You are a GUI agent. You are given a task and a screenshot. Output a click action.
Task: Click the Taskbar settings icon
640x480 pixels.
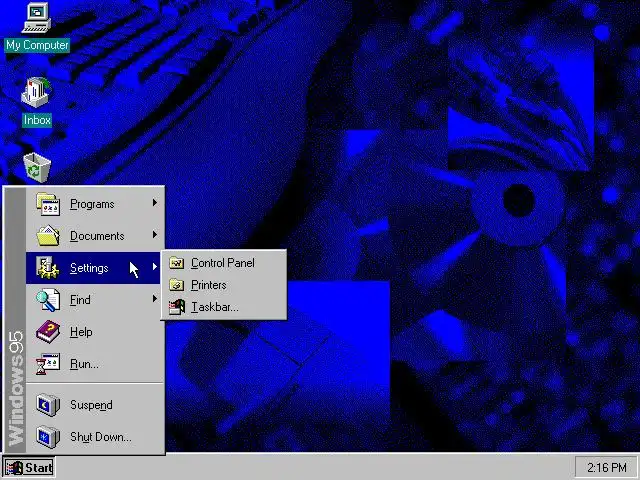[x=177, y=307]
